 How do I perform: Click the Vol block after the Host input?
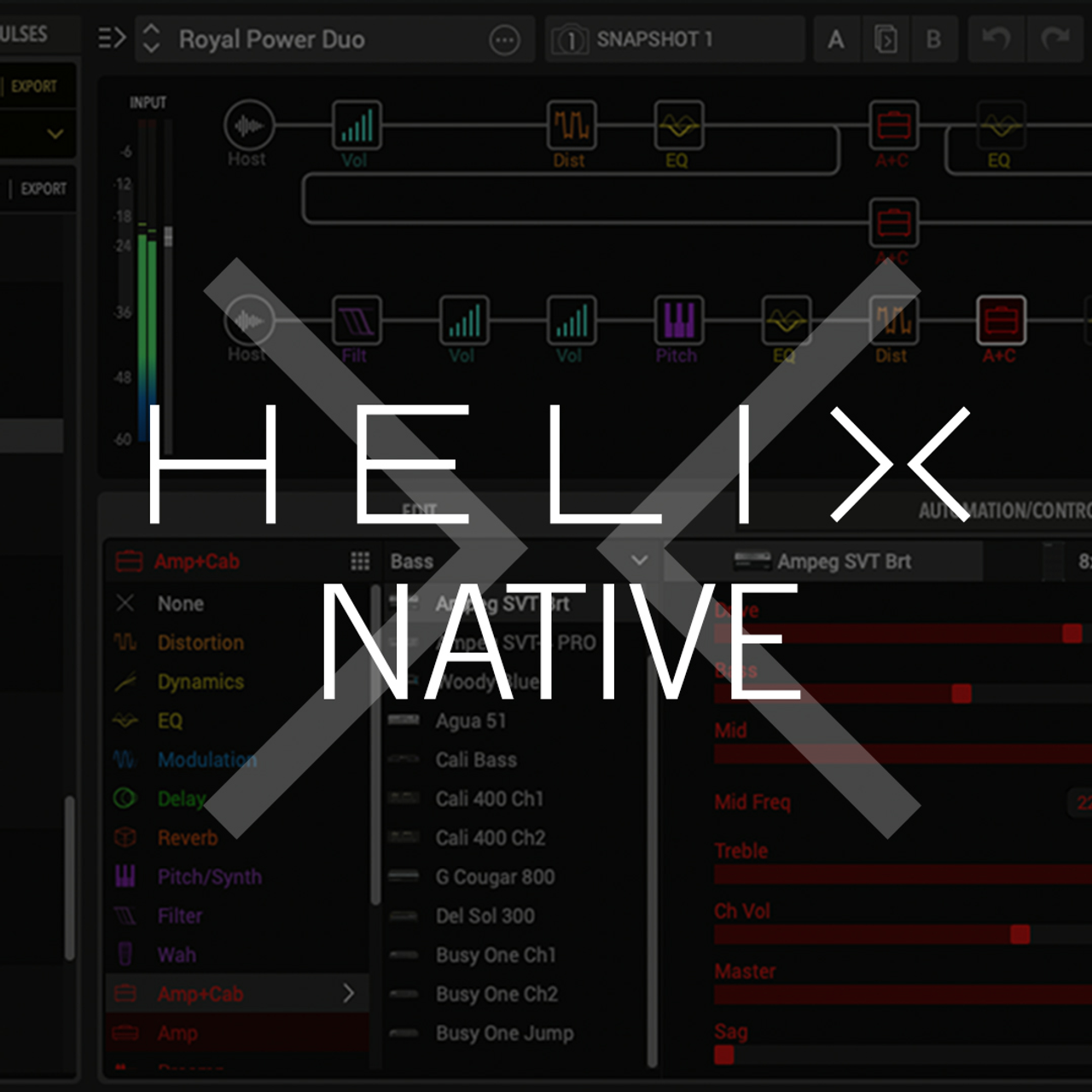pos(356,125)
